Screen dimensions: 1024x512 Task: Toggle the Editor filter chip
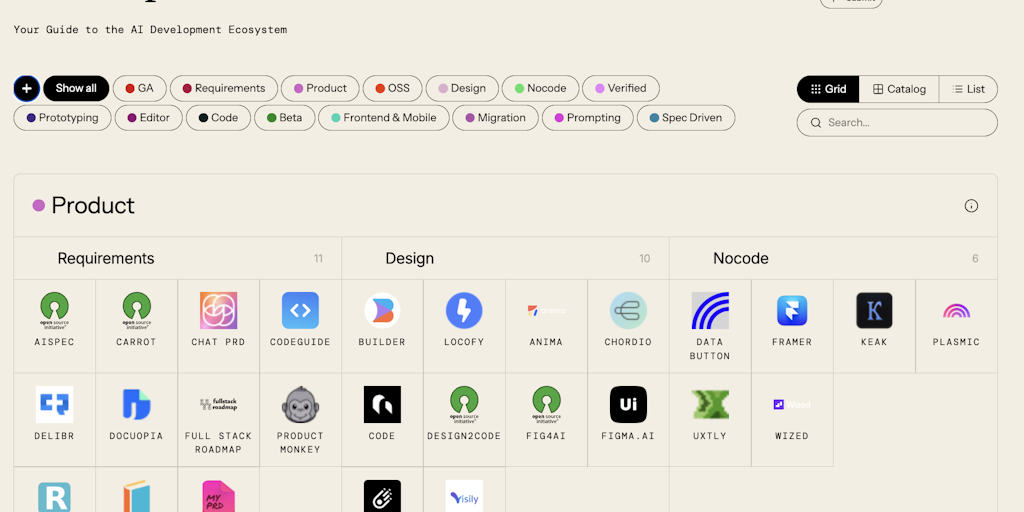[149, 118]
